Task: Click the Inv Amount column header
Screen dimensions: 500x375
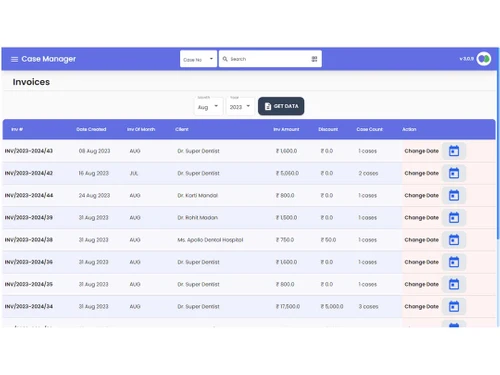Action: (286, 129)
